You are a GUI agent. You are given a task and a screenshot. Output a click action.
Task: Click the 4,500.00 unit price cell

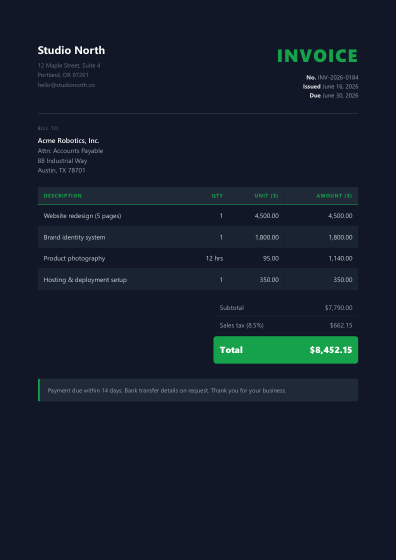point(267,216)
